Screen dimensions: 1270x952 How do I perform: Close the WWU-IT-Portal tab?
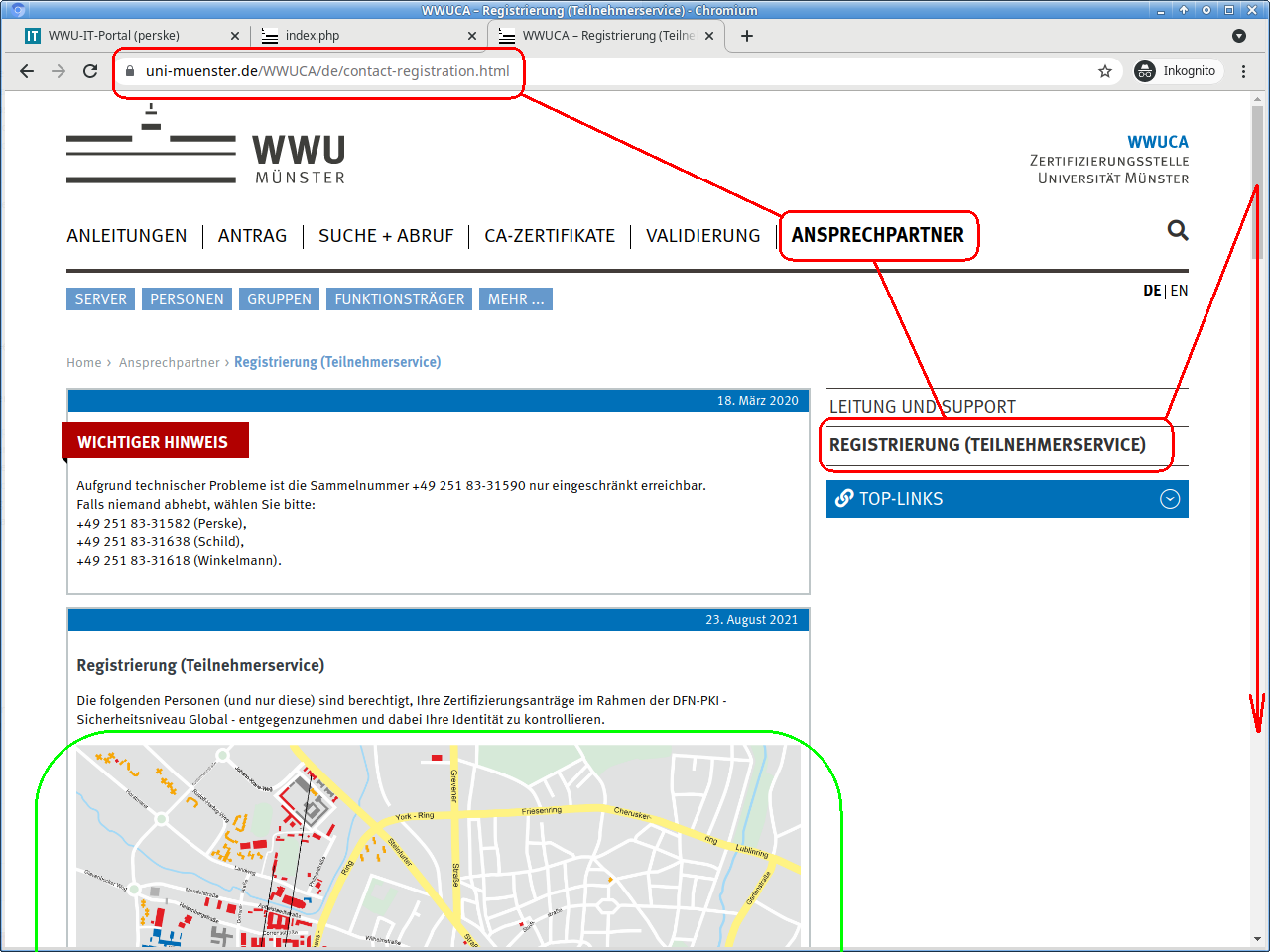(x=235, y=36)
